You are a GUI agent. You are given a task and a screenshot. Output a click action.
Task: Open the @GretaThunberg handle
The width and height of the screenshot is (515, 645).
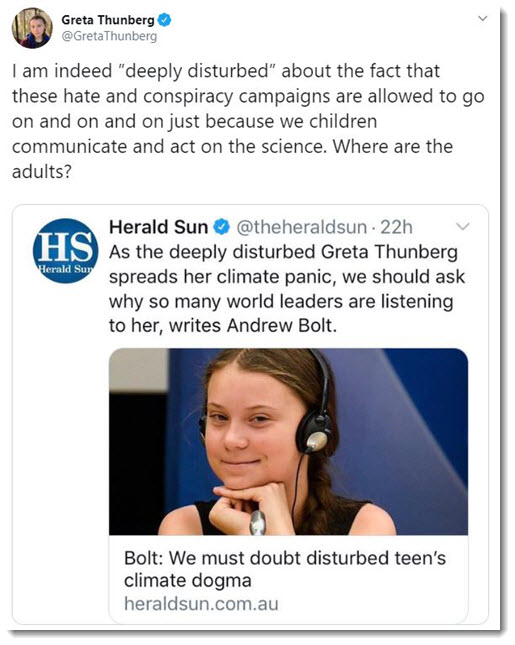[109, 36]
